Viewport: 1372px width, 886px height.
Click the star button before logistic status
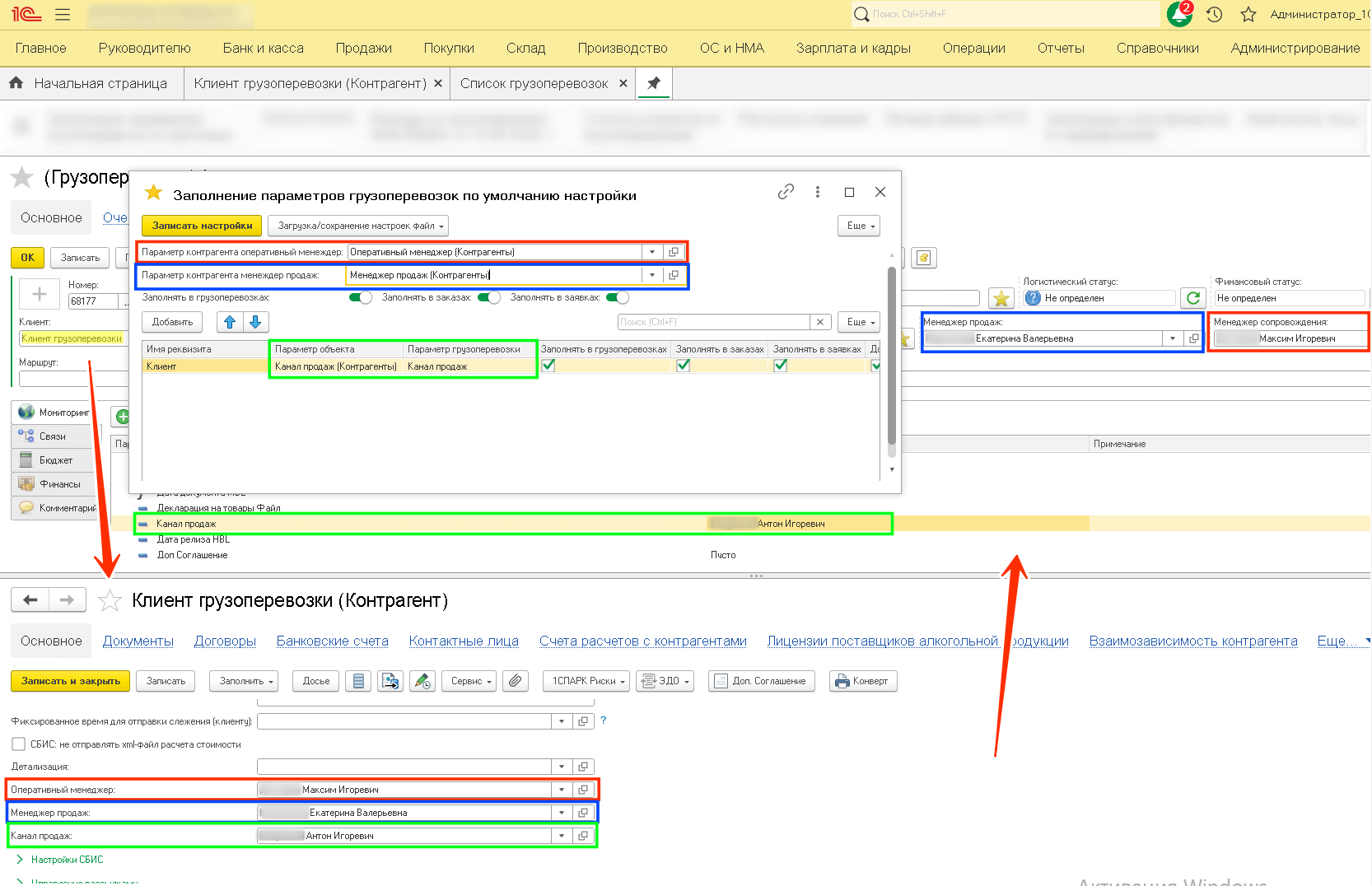[1001, 298]
